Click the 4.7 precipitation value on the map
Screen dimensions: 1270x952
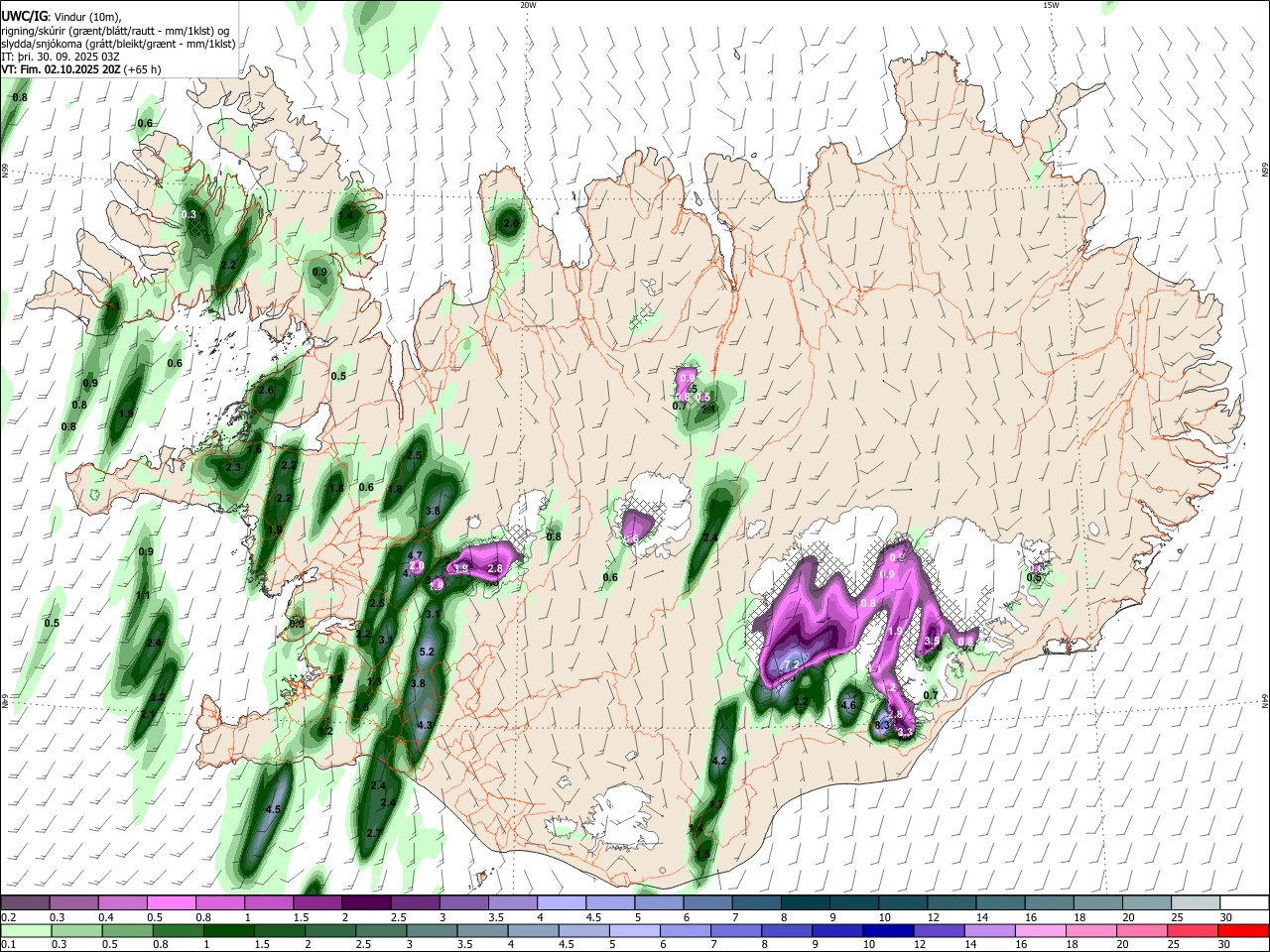[x=416, y=555]
